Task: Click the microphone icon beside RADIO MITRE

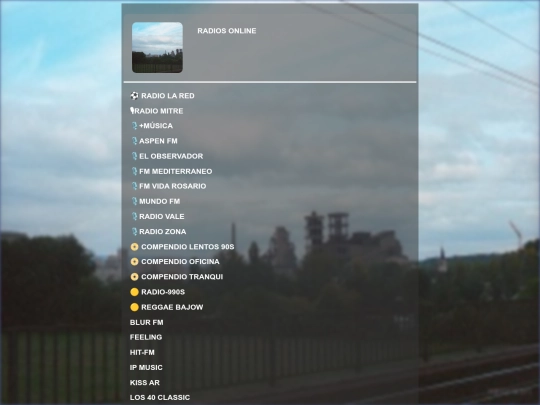Action: (132, 111)
